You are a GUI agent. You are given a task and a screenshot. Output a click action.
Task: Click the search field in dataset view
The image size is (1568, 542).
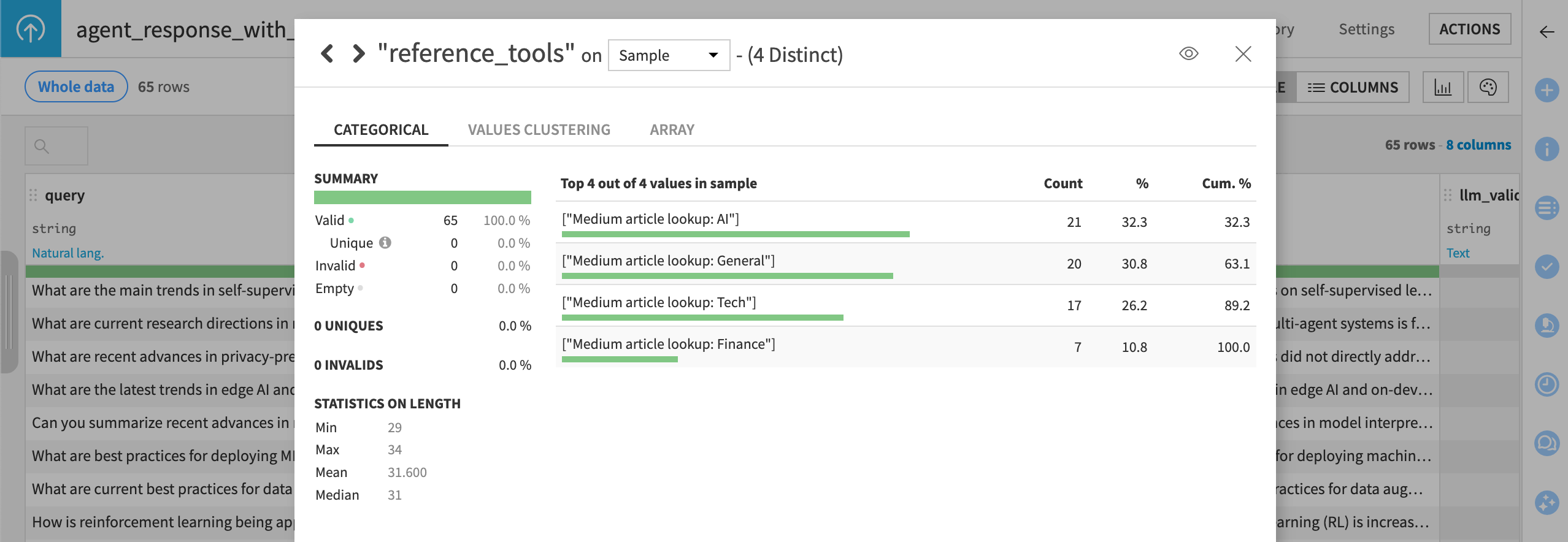click(56, 146)
